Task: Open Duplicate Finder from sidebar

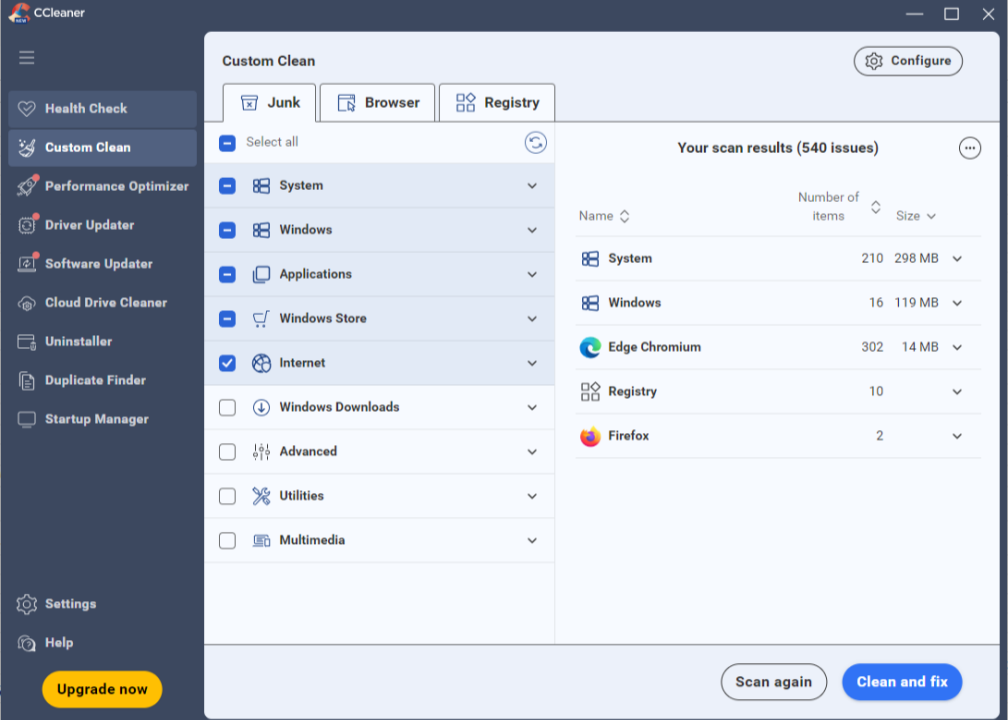Action: coord(103,381)
